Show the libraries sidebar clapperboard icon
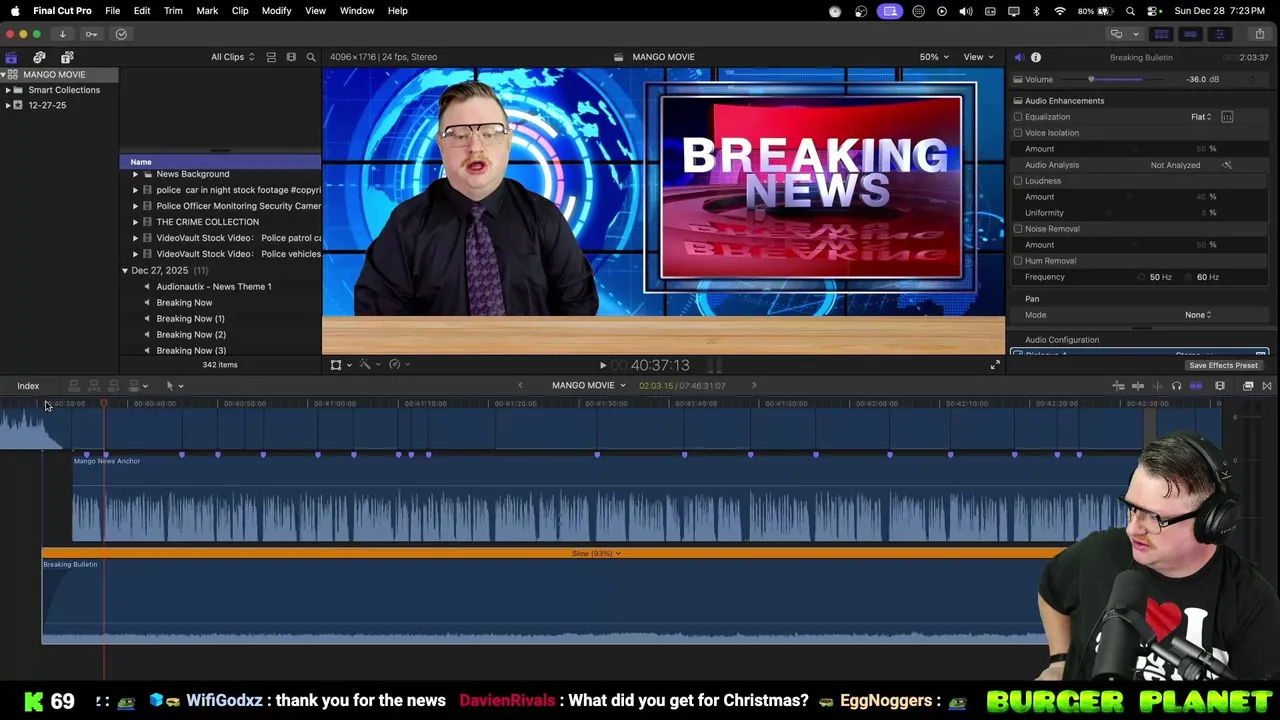 11,57
